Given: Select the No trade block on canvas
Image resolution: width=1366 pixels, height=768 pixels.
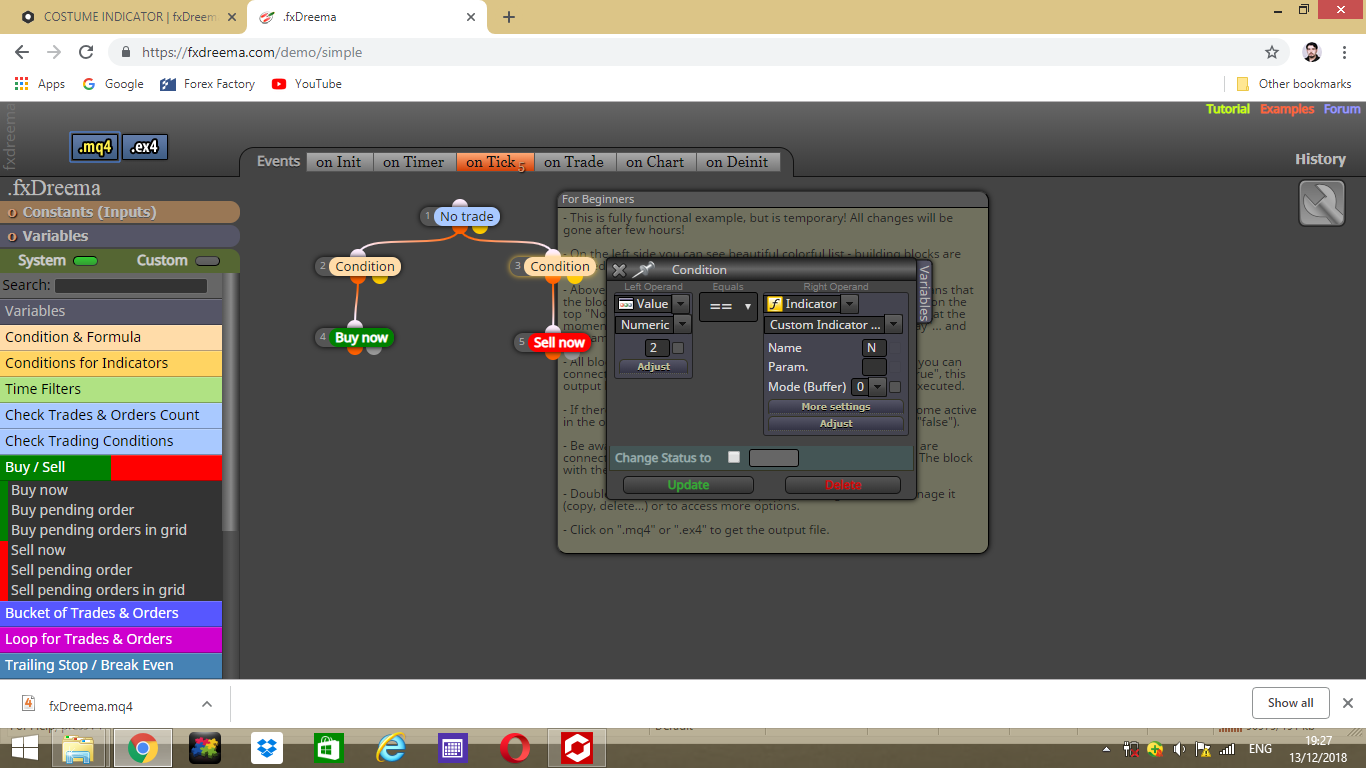Looking at the screenshot, I should tap(466, 216).
